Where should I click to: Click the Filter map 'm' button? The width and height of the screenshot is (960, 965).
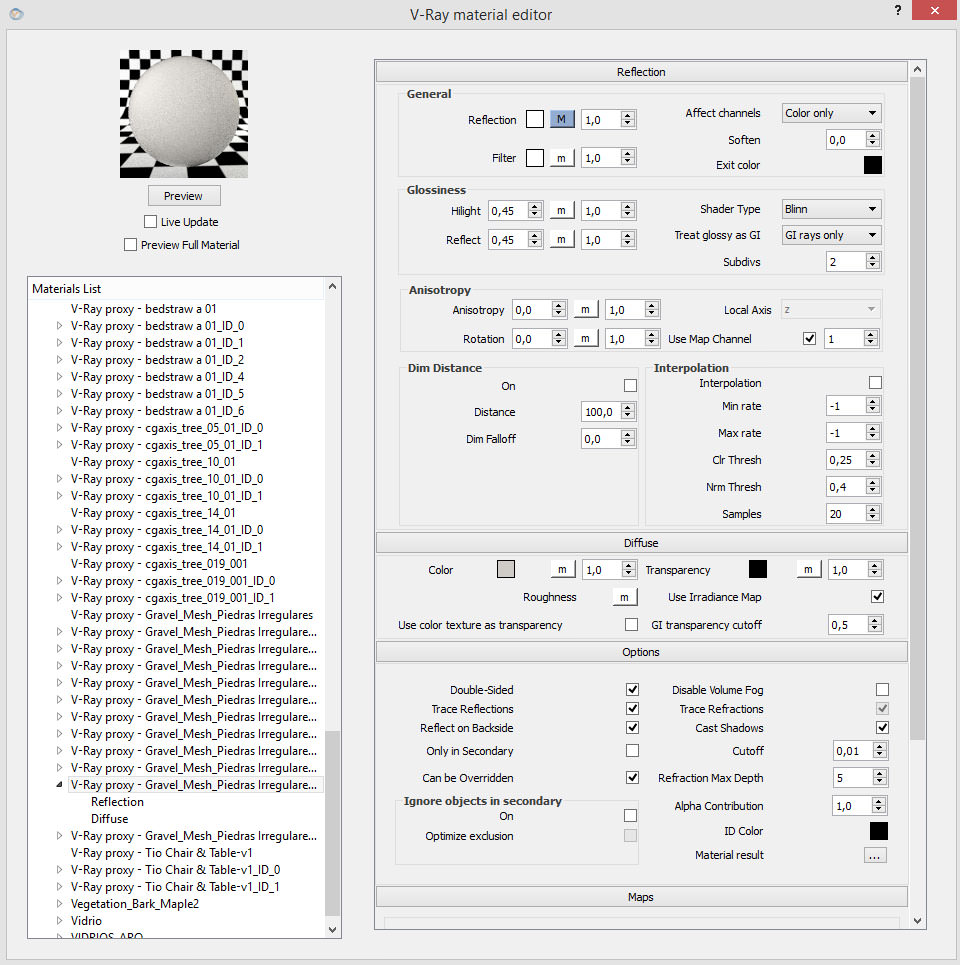(x=561, y=158)
